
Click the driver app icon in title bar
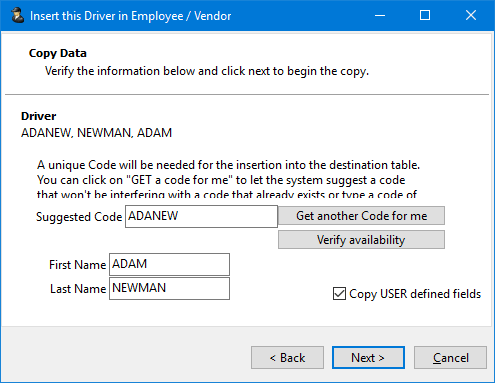pyautogui.click(x=17, y=15)
